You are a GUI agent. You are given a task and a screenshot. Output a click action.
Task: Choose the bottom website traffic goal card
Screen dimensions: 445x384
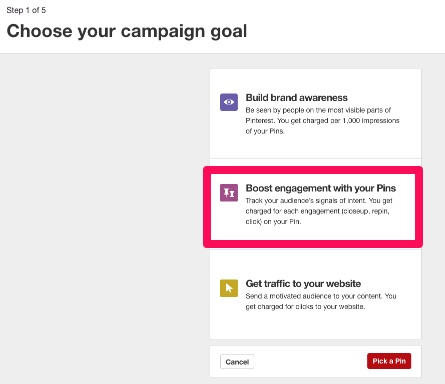point(315,294)
